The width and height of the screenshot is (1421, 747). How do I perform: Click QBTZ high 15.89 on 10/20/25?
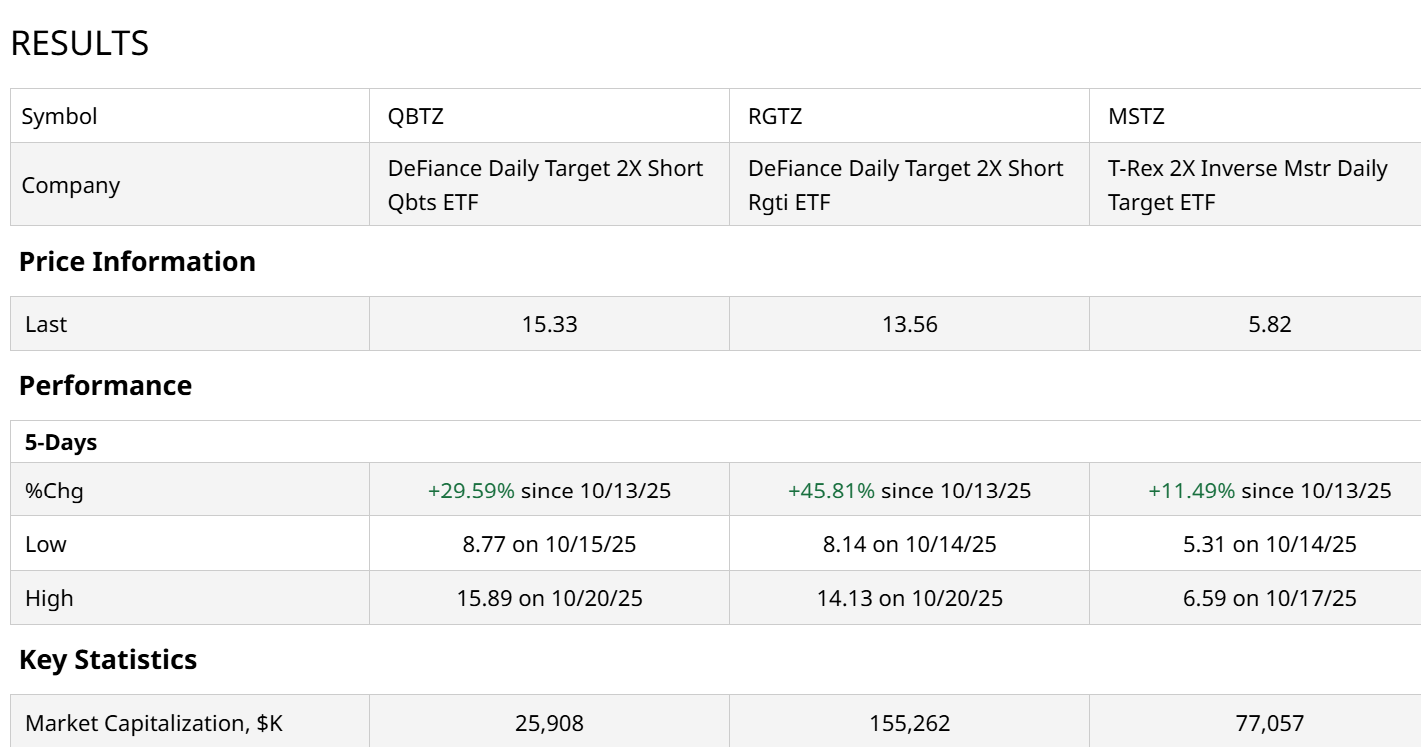[x=550, y=598]
